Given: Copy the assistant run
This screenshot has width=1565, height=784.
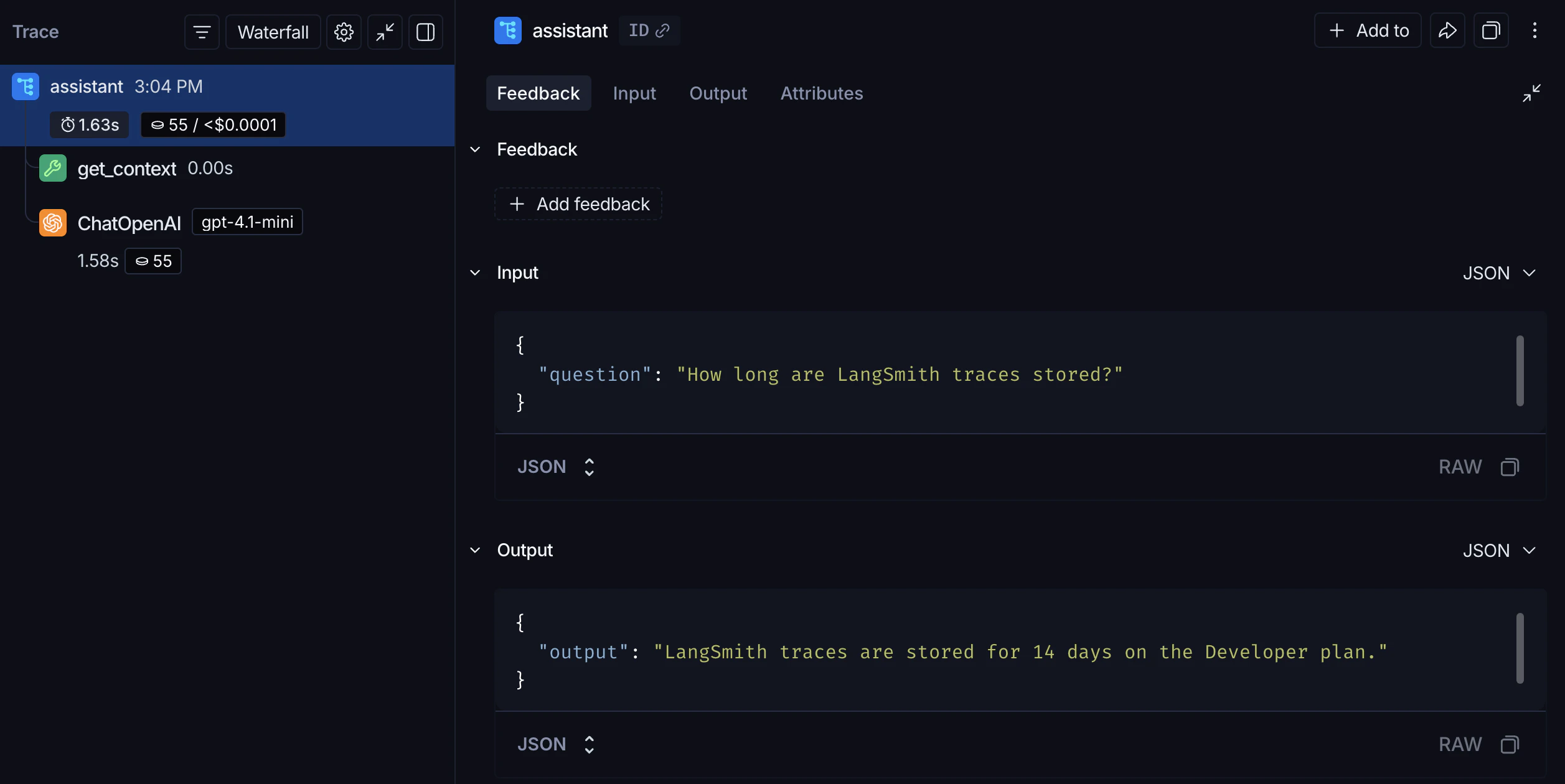Looking at the screenshot, I should coord(1492,30).
